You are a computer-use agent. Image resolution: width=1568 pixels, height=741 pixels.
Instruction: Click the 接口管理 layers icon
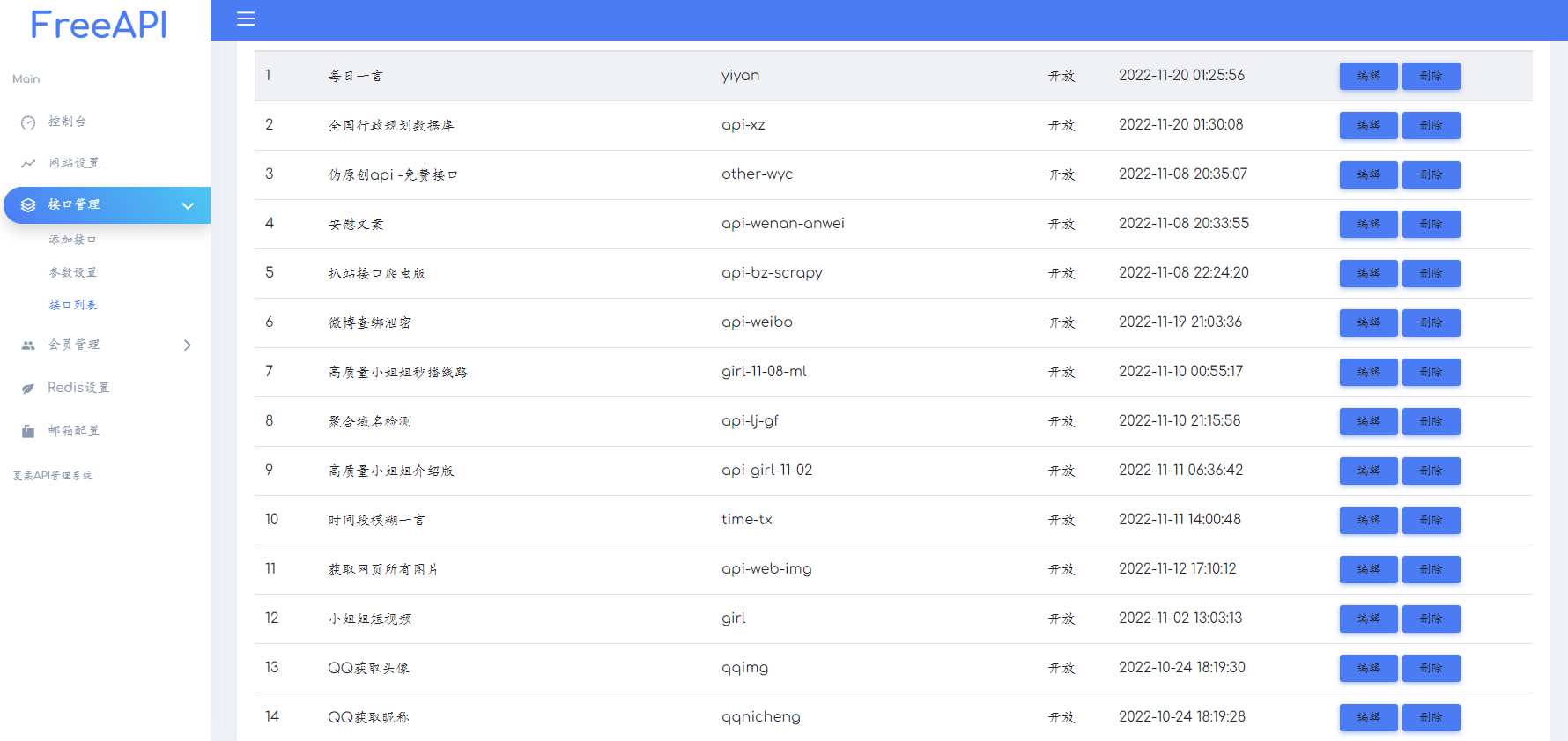click(x=28, y=205)
